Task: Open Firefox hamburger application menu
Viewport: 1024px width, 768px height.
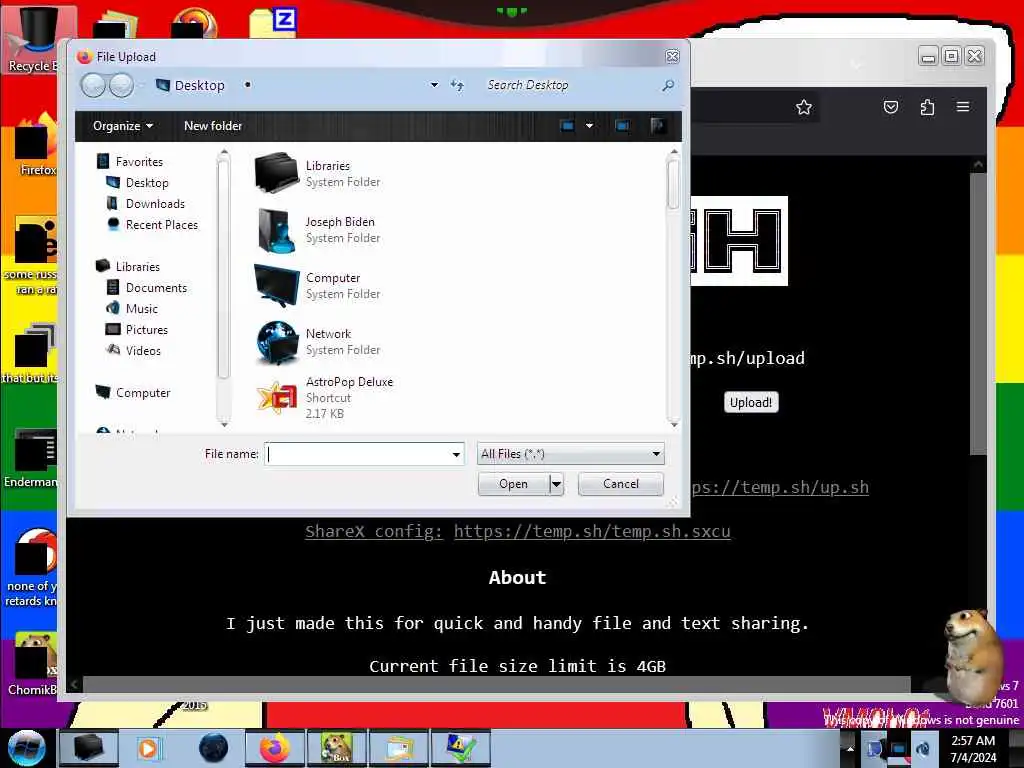Action: tap(963, 106)
